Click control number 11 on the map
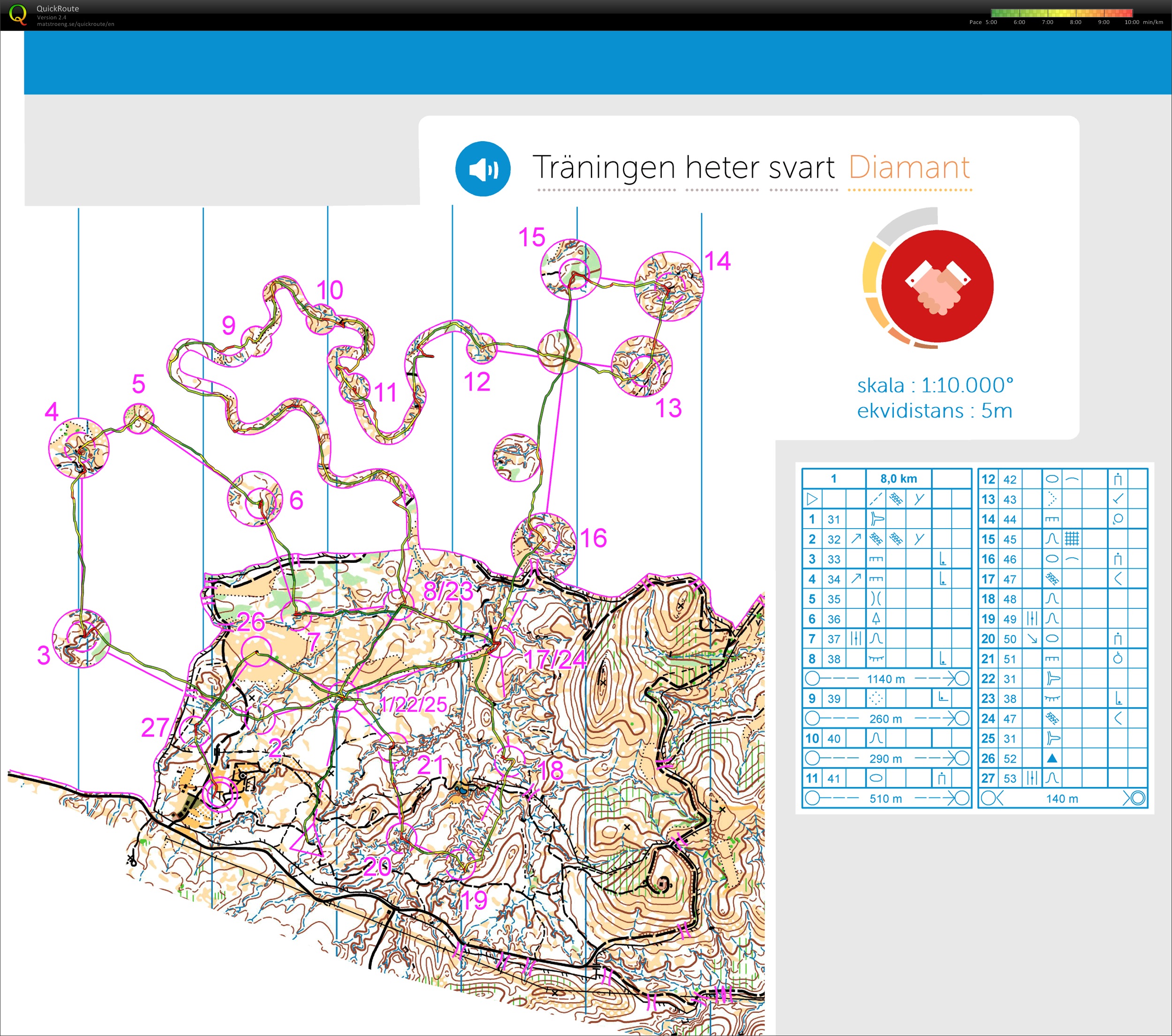Viewport: 1172px width, 1036px height. [x=386, y=393]
